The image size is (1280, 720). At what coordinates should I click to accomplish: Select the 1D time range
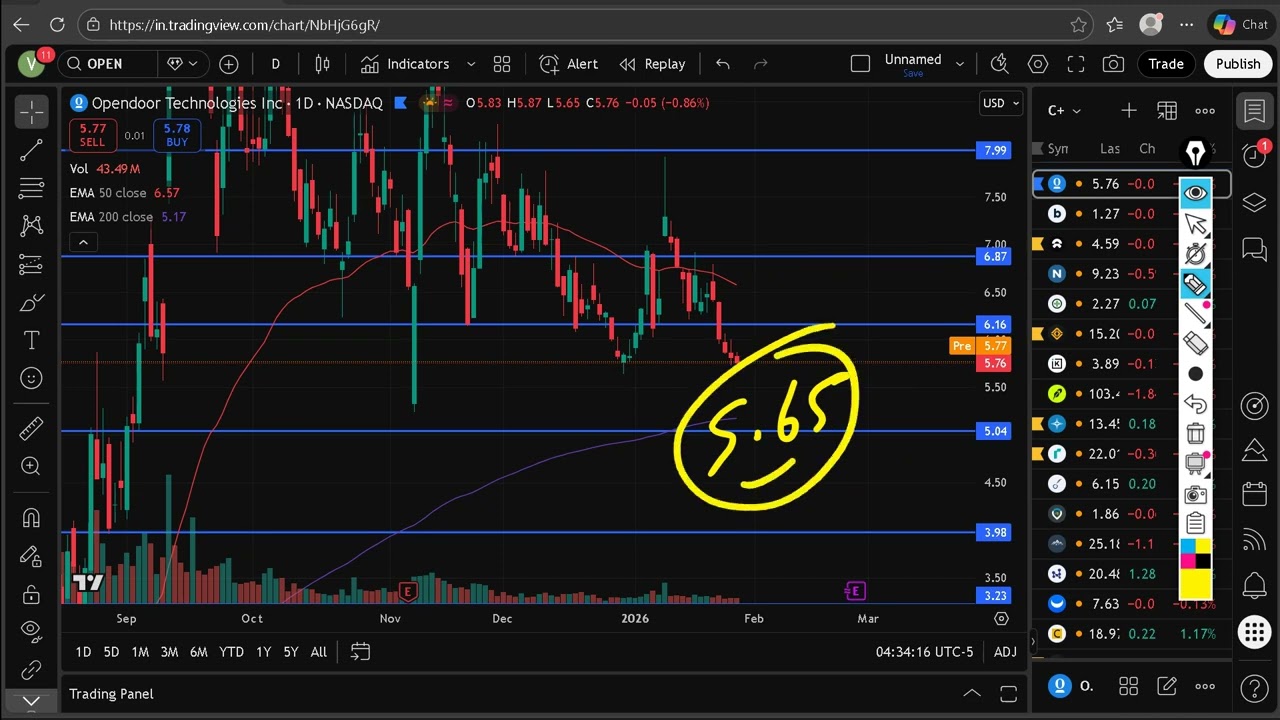click(83, 652)
